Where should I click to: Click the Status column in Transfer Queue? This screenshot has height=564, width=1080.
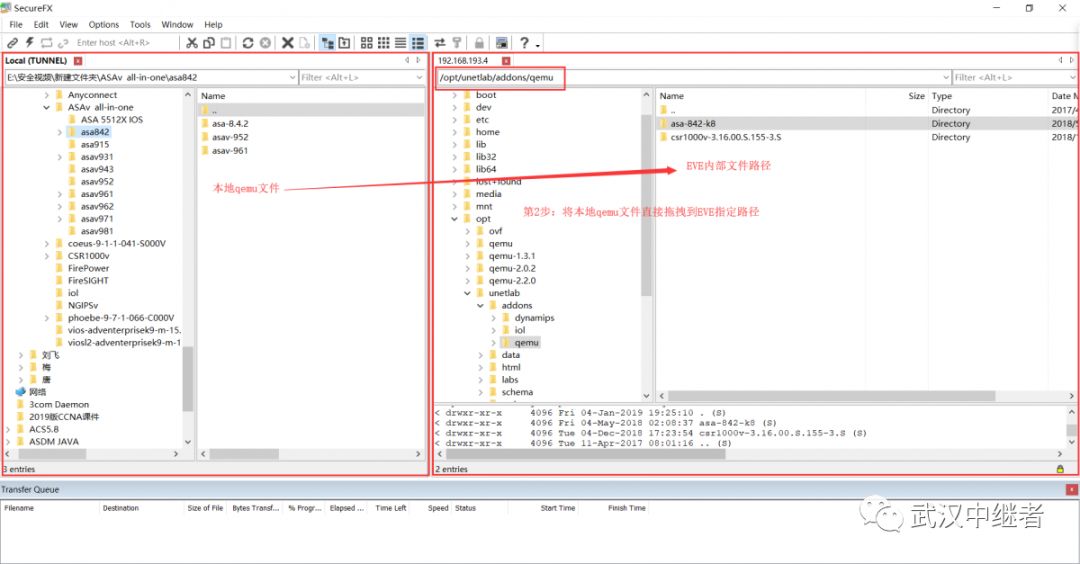point(466,508)
